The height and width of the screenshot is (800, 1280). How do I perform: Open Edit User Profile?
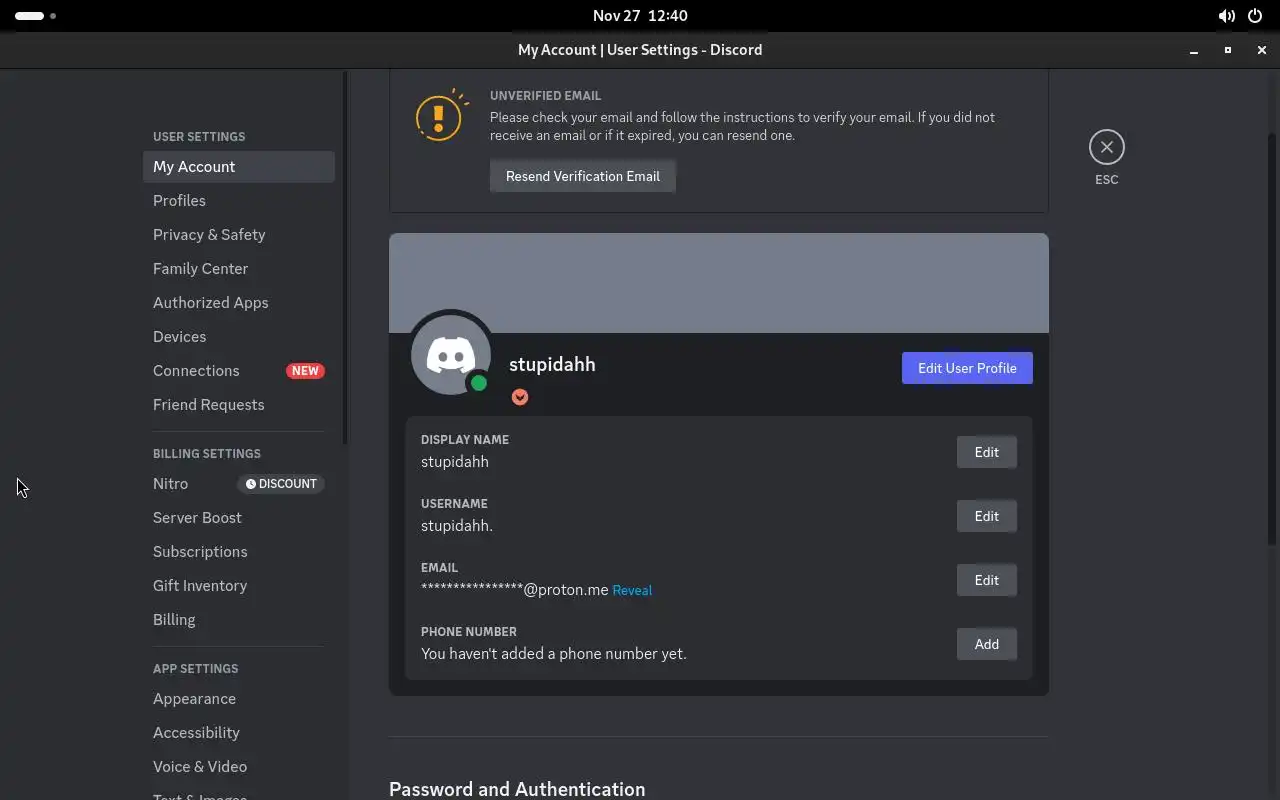[x=967, y=368]
